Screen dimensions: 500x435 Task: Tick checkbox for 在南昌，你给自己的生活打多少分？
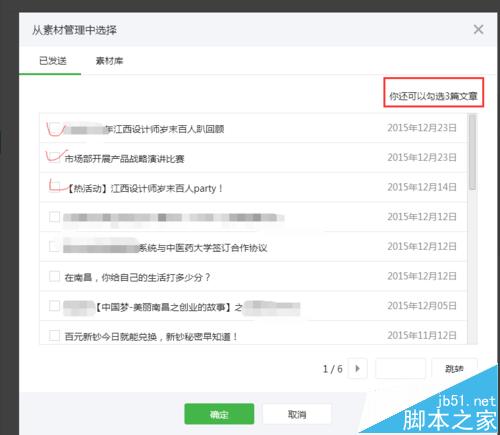[54, 276]
